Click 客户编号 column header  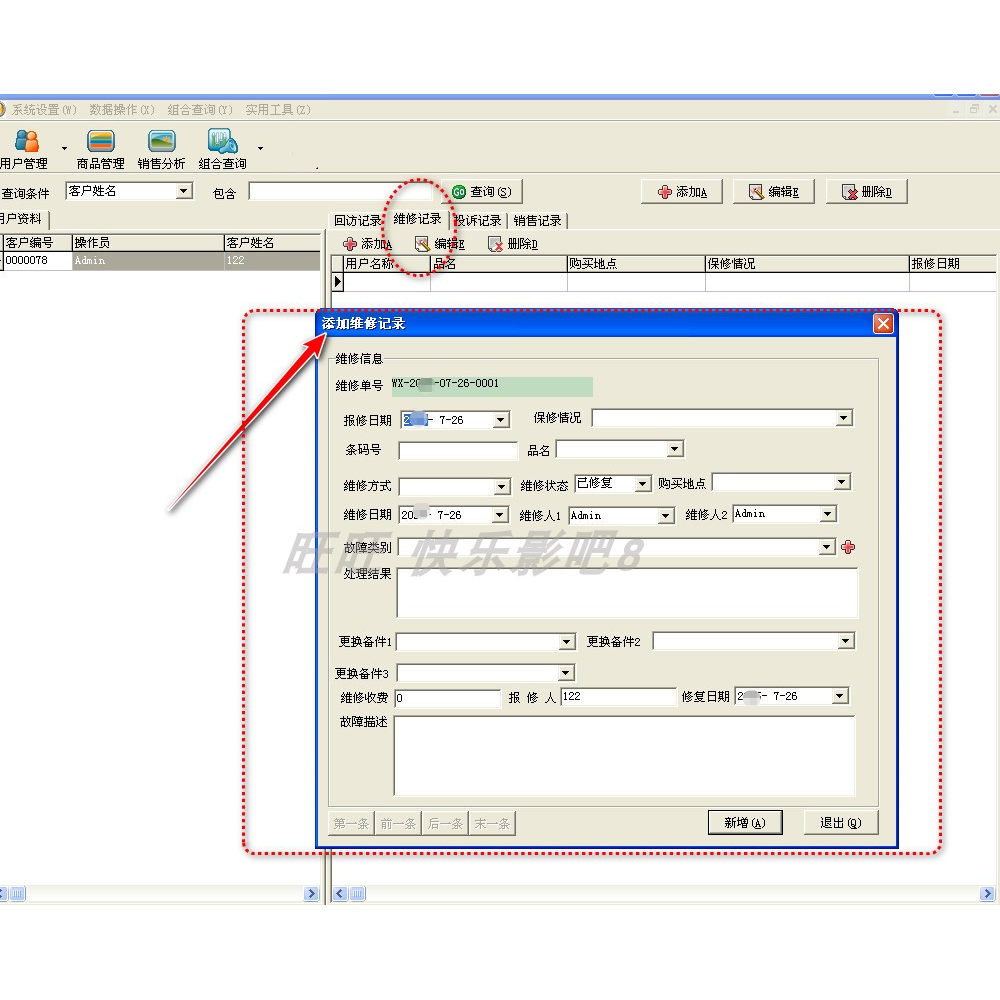coord(37,242)
